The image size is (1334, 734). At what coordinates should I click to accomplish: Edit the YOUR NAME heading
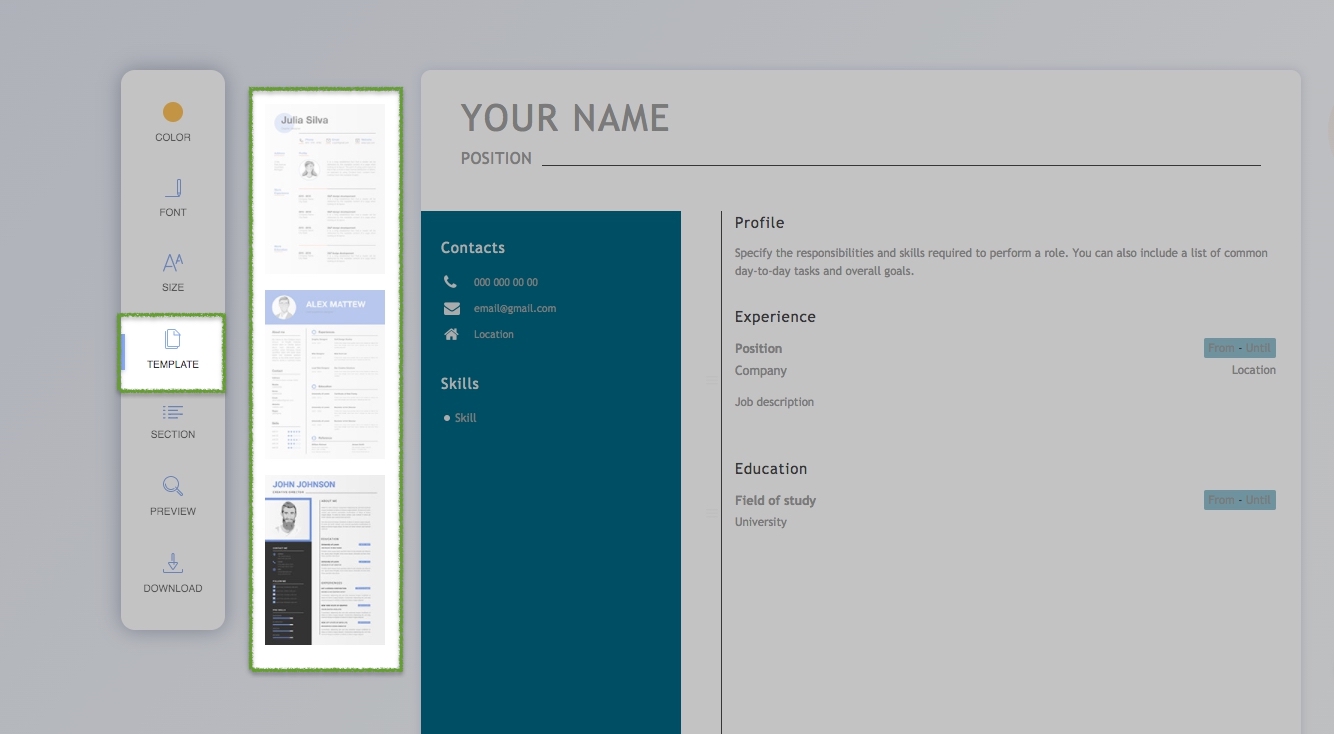point(565,118)
